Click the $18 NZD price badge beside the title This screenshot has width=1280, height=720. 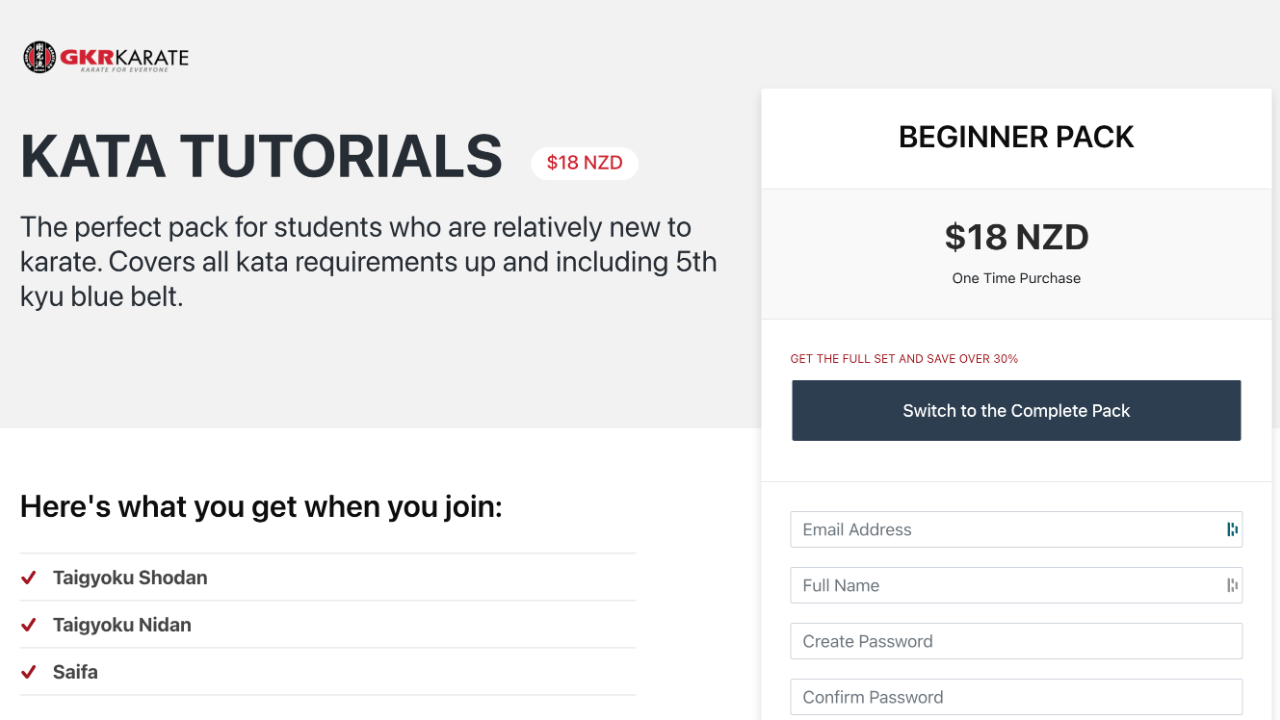(584, 163)
